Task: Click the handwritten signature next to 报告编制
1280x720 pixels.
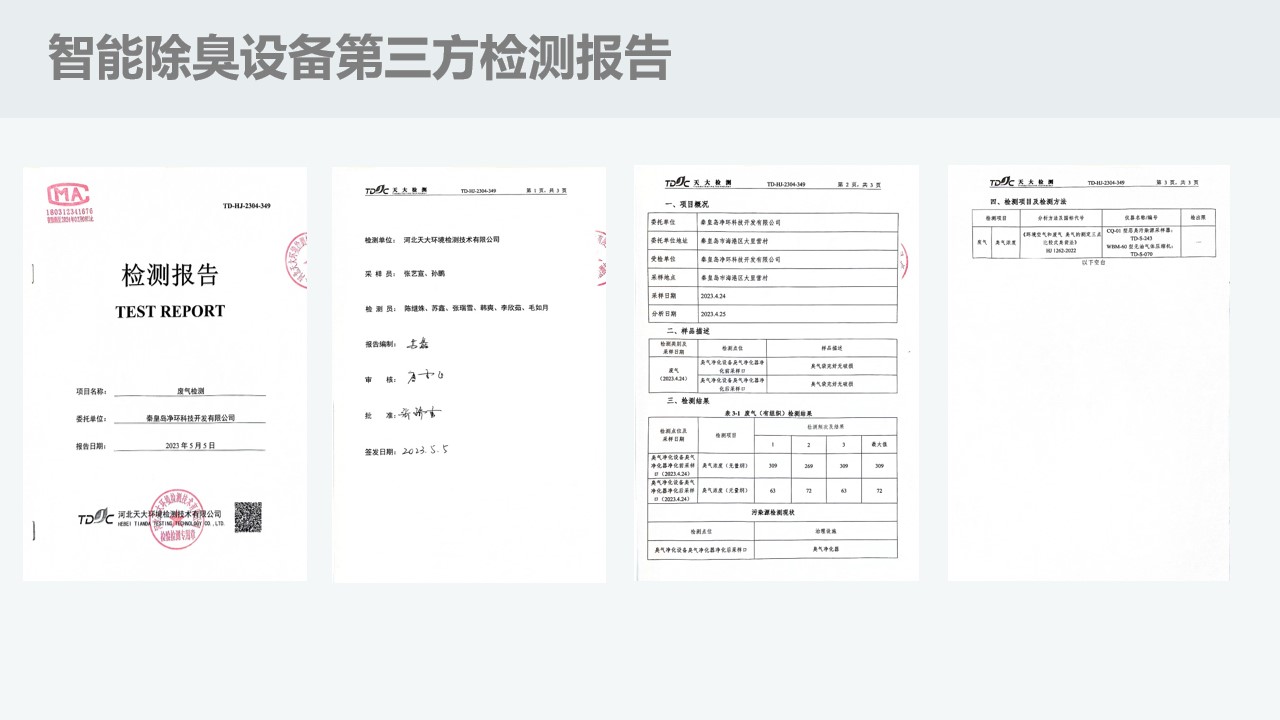Action: point(418,344)
